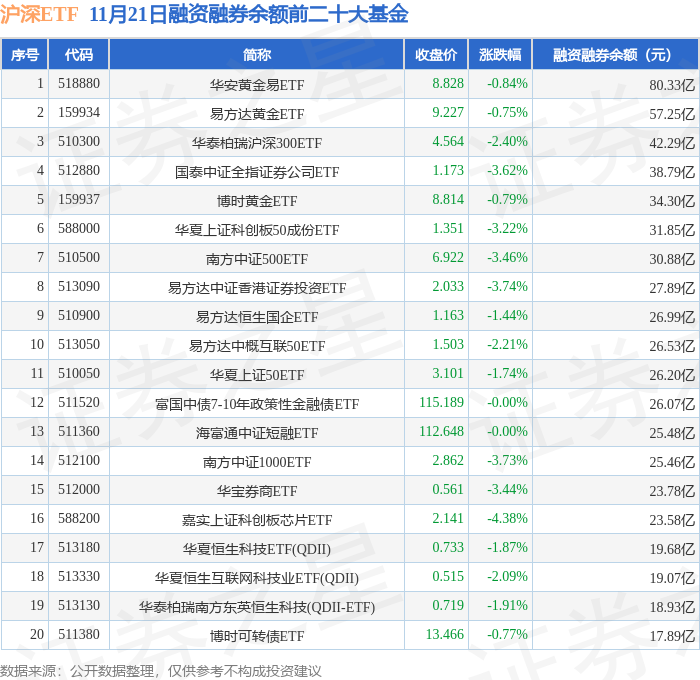Select fund name 华宝券商ETF
The image size is (700, 680).
(x=257, y=491)
